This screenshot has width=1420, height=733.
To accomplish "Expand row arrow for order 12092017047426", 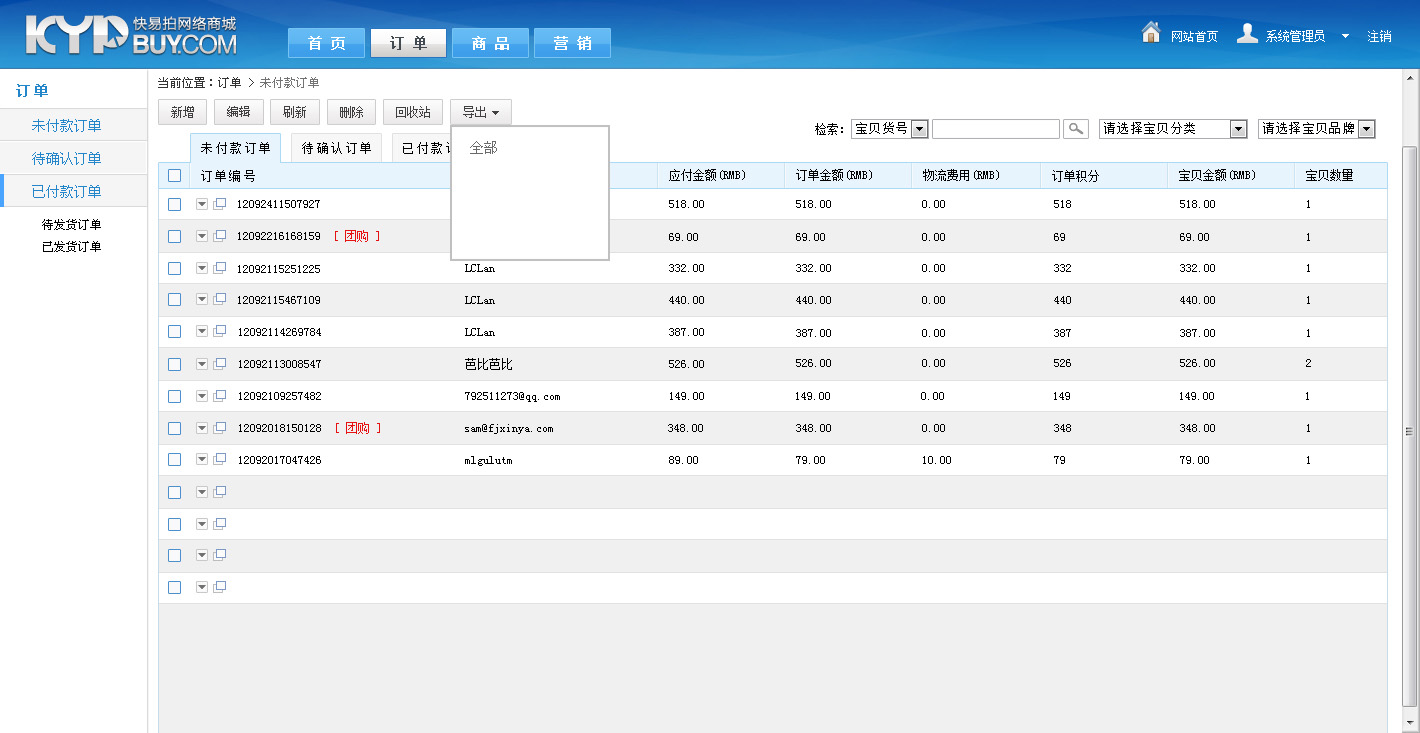I will (x=202, y=459).
